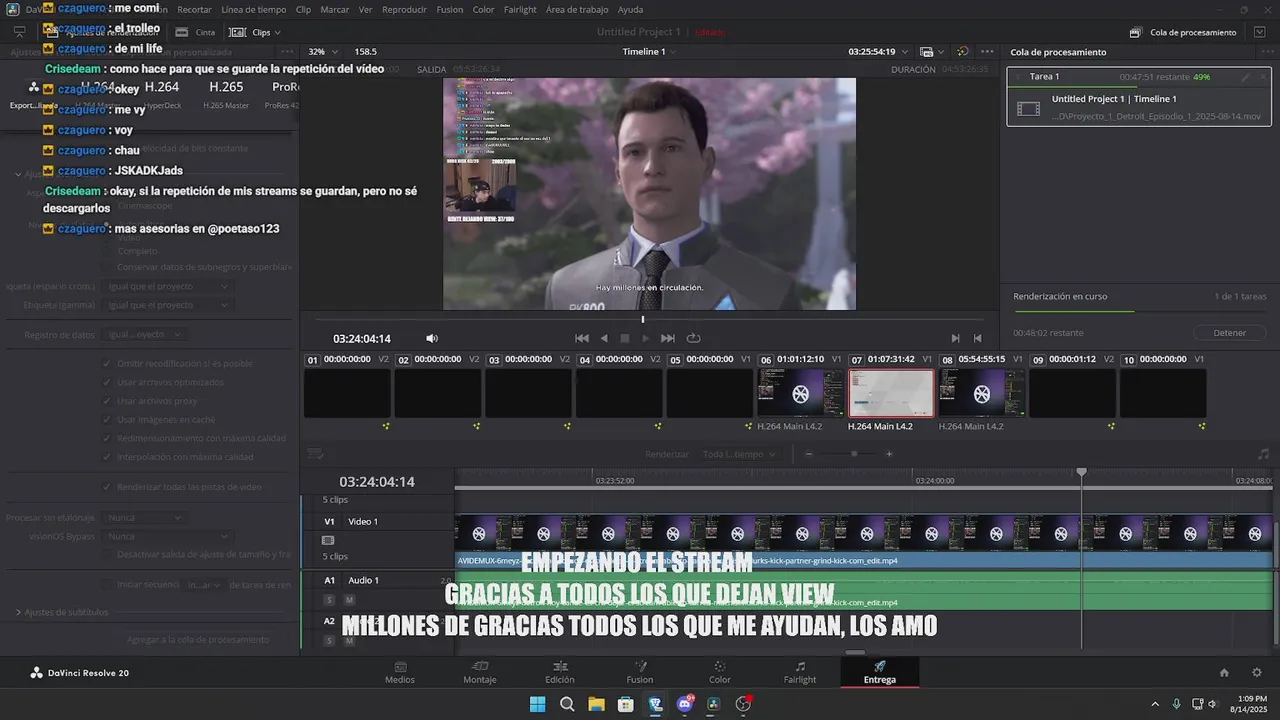Open the Fairlight menu

click(520, 9)
